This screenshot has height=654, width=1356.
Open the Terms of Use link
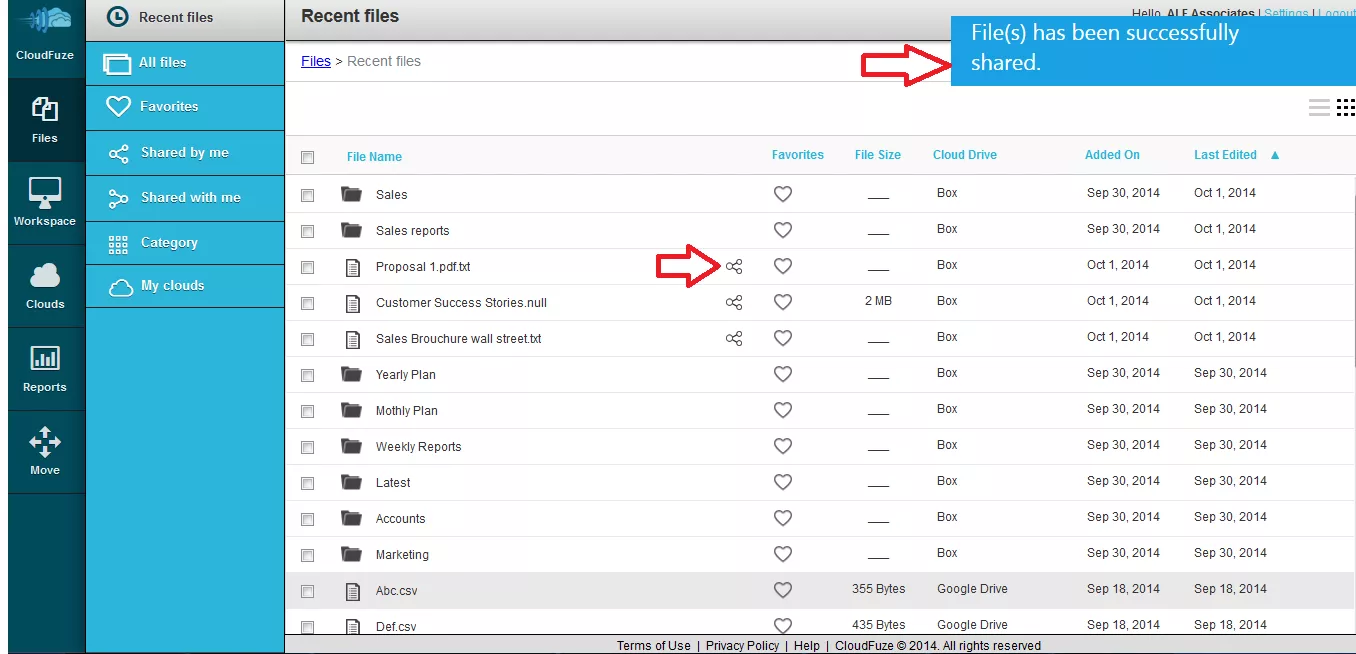pyautogui.click(x=653, y=645)
